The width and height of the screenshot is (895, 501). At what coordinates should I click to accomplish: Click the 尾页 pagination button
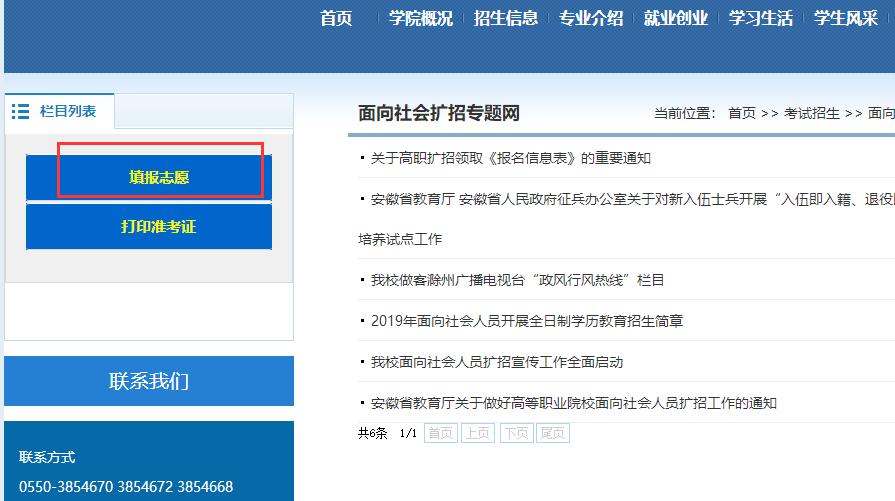553,433
